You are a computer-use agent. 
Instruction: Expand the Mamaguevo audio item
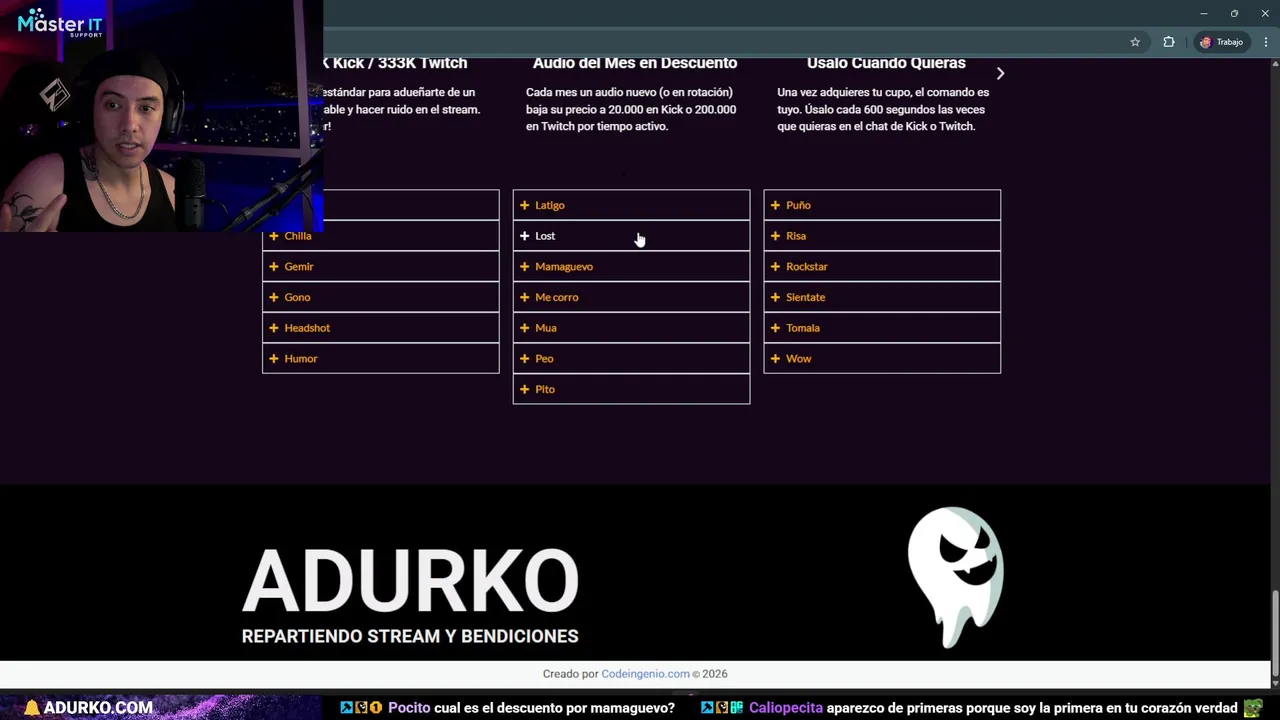pyautogui.click(x=631, y=267)
